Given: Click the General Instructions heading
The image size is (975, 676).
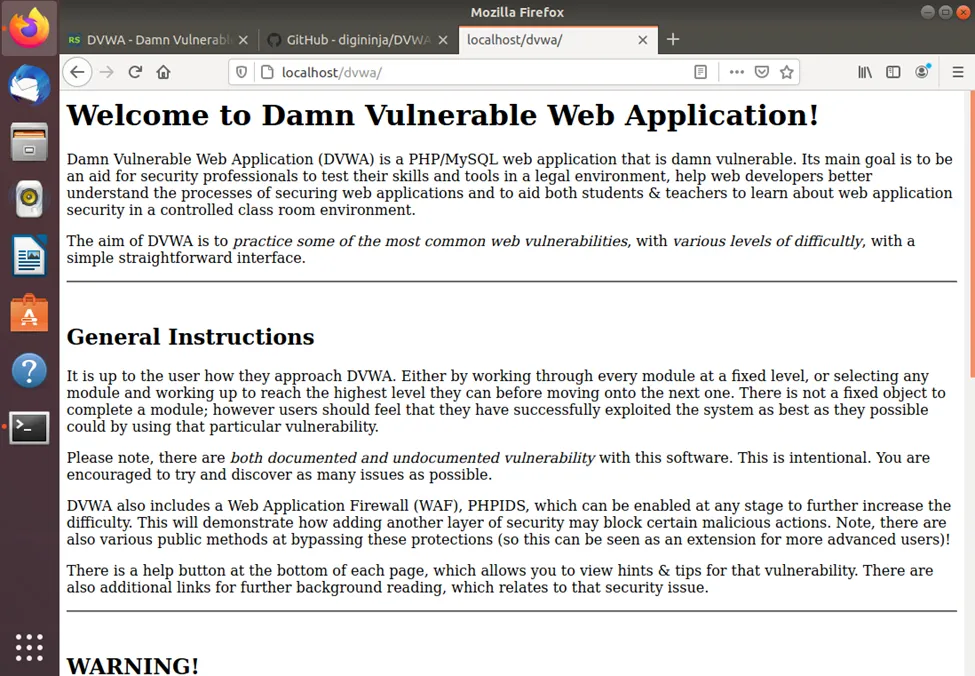Looking at the screenshot, I should pyautogui.click(x=190, y=336).
